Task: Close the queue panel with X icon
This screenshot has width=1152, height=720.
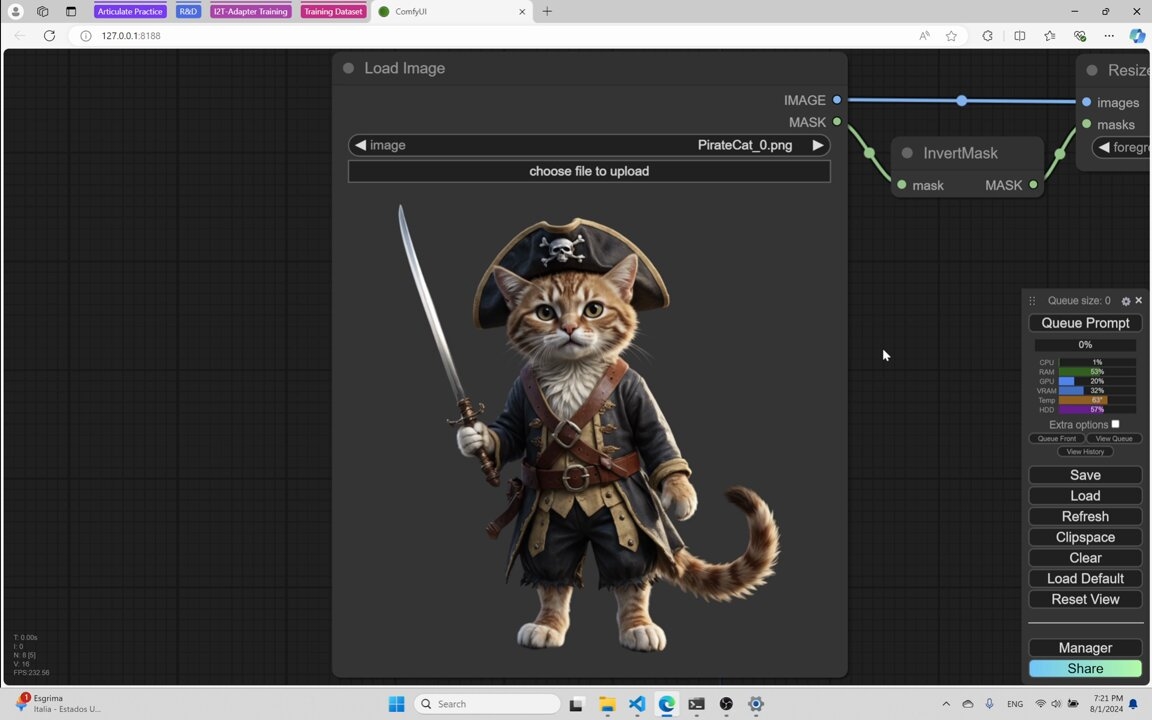Action: (x=1138, y=300)
